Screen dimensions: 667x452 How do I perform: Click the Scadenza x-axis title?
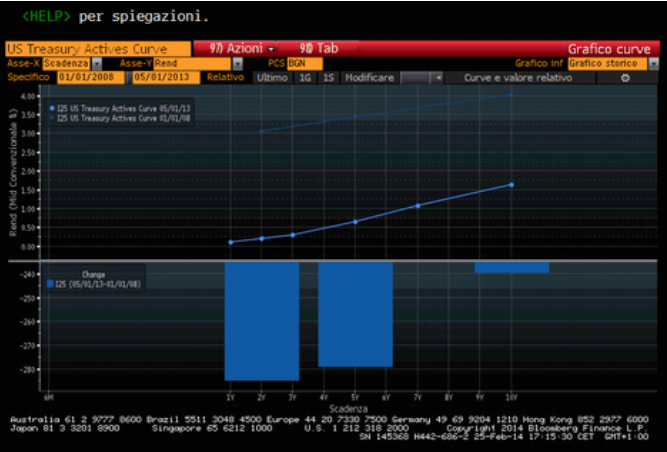click(348, 409)
